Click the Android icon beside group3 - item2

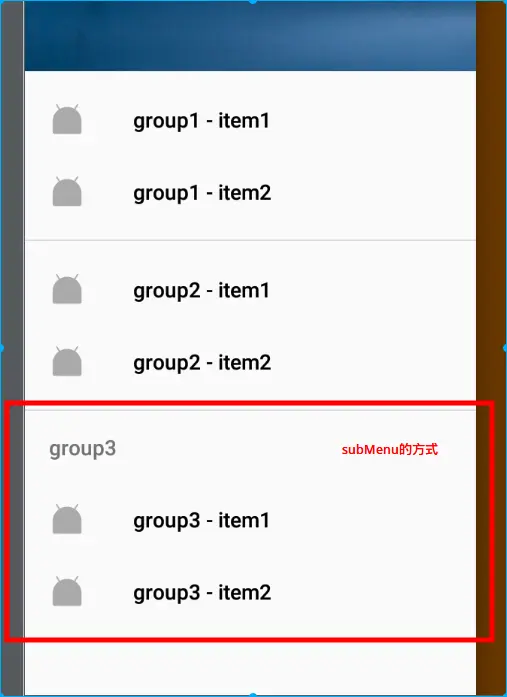pos(67,591)
